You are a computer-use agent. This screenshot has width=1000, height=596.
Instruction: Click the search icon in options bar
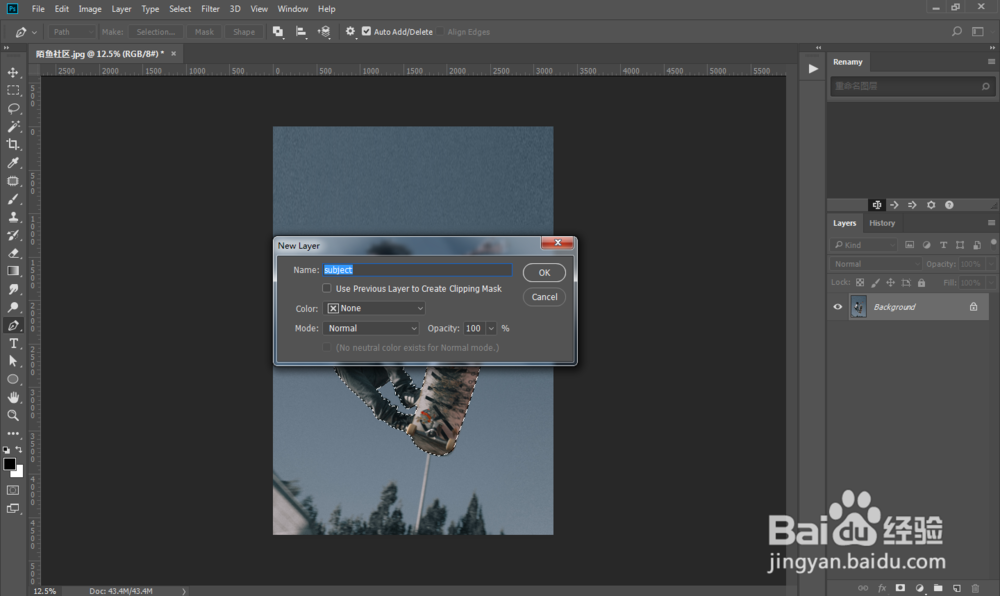tap(957, 31)
